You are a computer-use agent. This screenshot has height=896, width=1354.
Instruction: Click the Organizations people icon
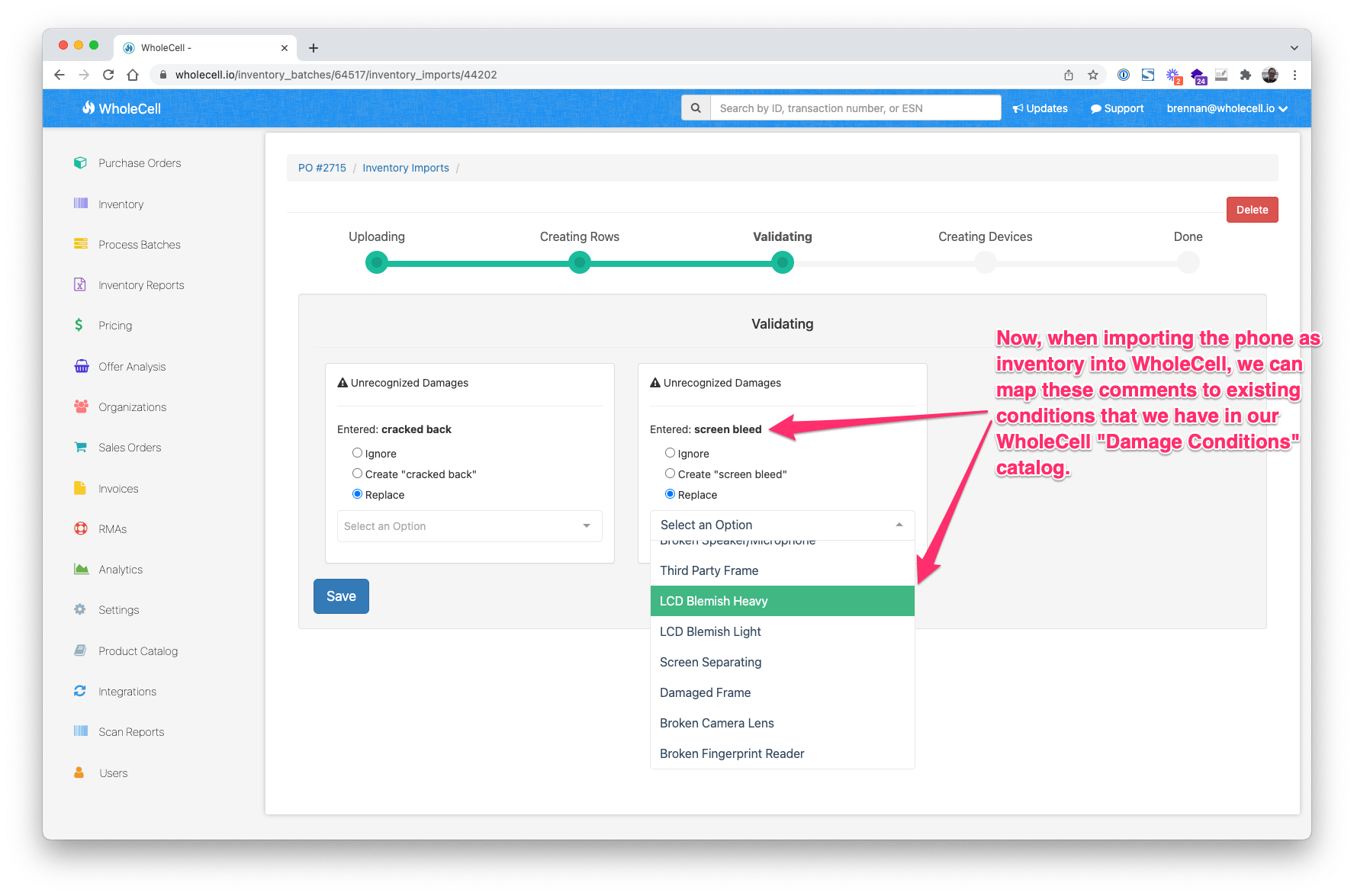(x=81, y=406)
